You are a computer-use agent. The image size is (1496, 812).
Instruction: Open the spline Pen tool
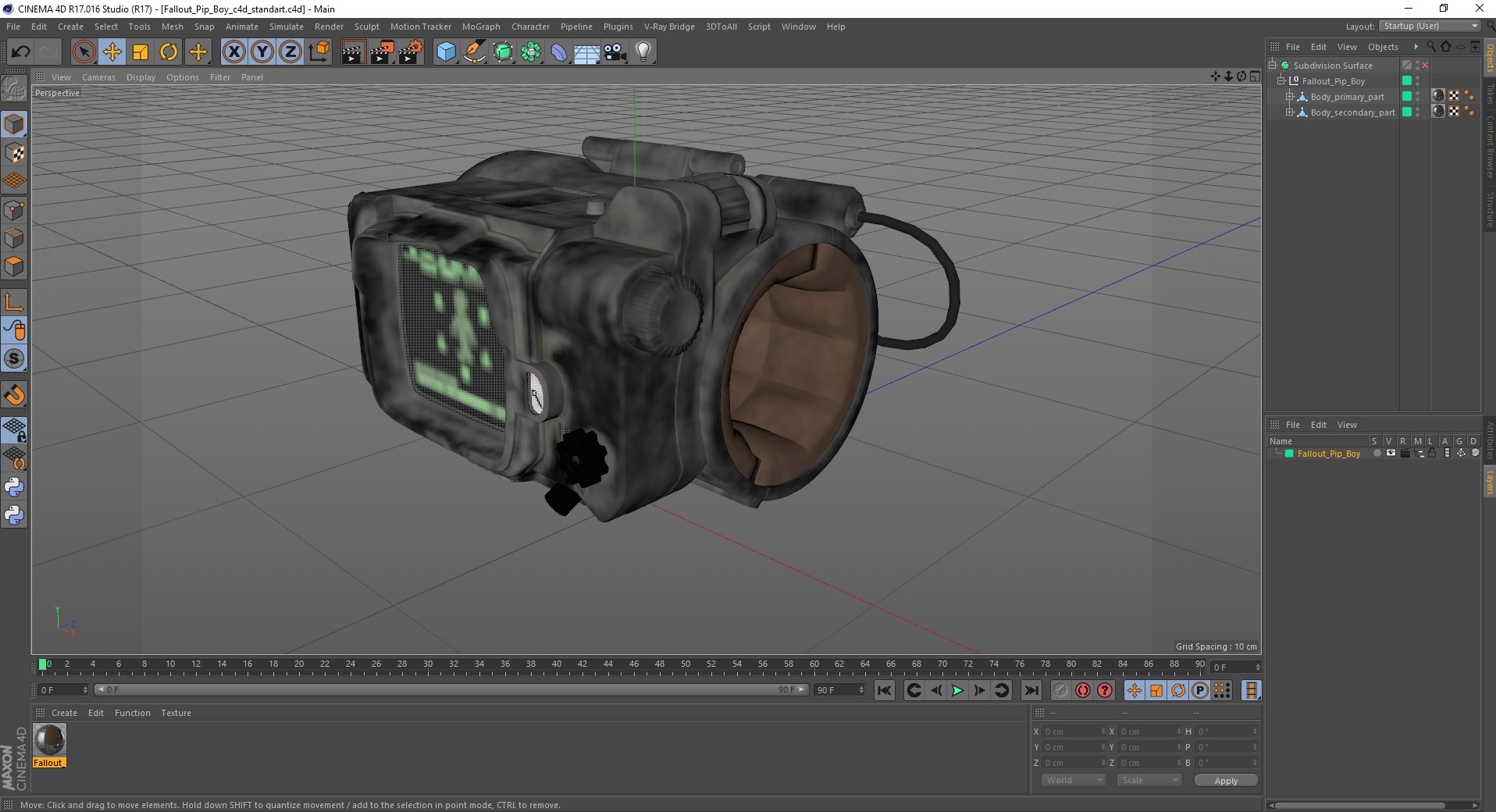(475, 52)
